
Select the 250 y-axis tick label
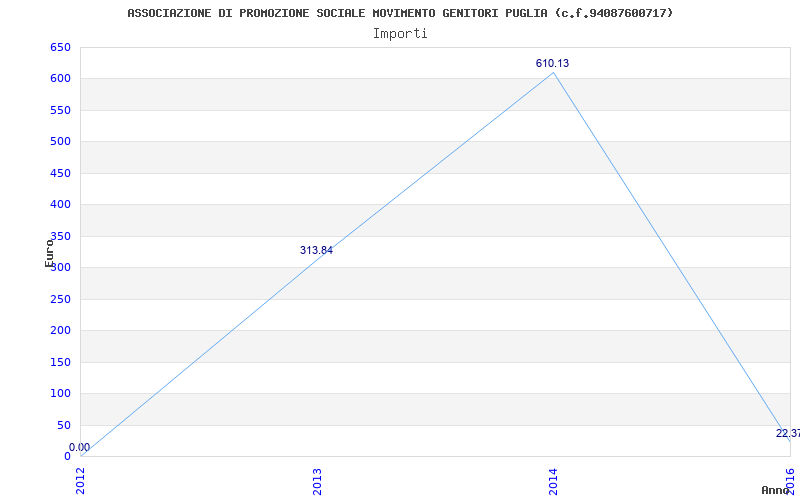[60, 299]
